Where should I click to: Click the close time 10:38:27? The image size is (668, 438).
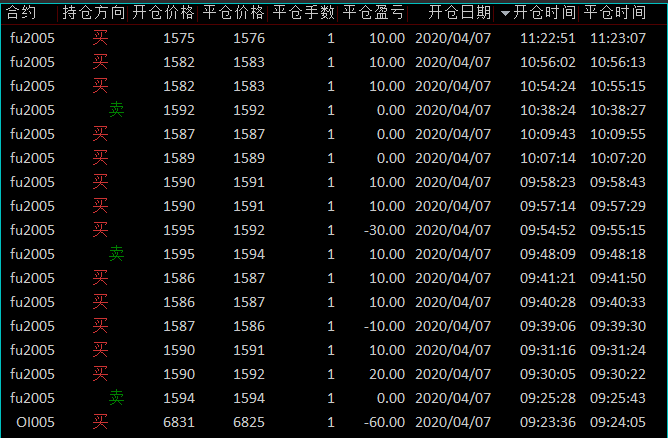(618, 110)
